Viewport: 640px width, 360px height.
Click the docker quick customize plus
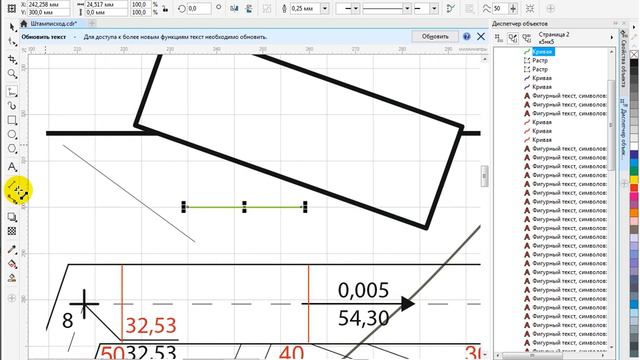pyautogui.click(x=624, y=184)
